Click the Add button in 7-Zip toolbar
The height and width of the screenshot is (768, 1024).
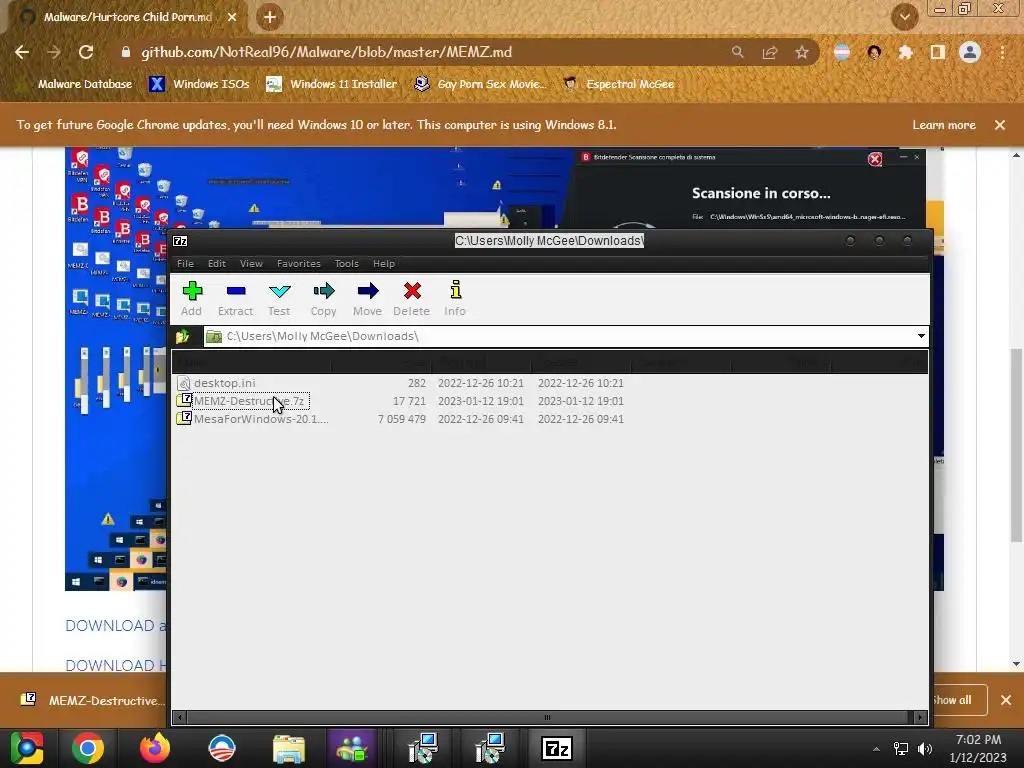192,298
